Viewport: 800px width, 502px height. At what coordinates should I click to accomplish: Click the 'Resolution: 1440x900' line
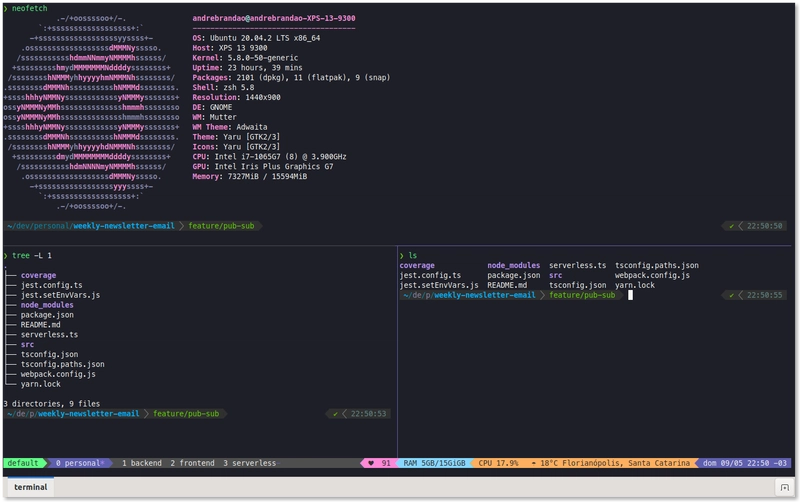tap(236, 97)
